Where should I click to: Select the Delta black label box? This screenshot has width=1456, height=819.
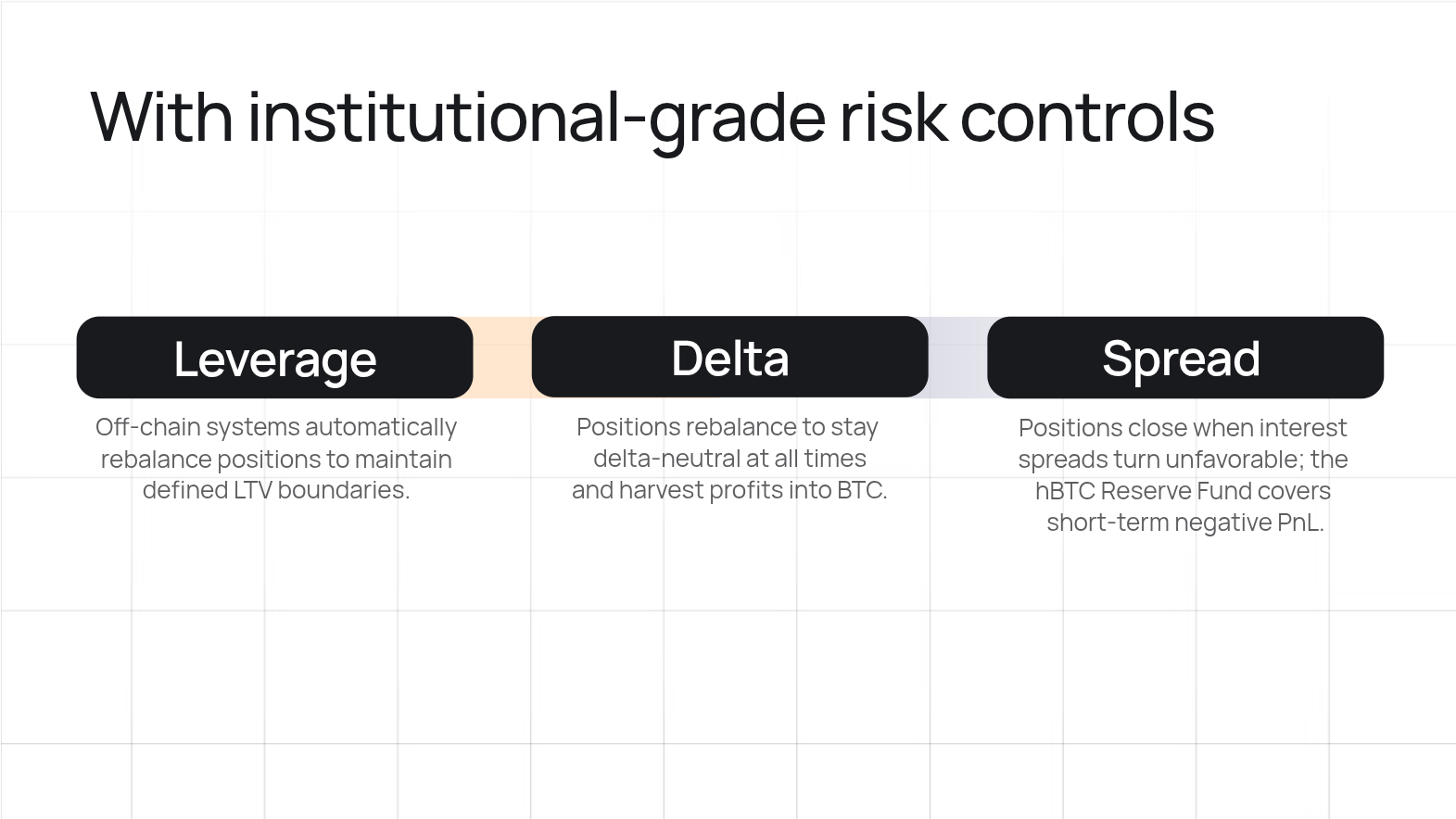click(729, 358)
